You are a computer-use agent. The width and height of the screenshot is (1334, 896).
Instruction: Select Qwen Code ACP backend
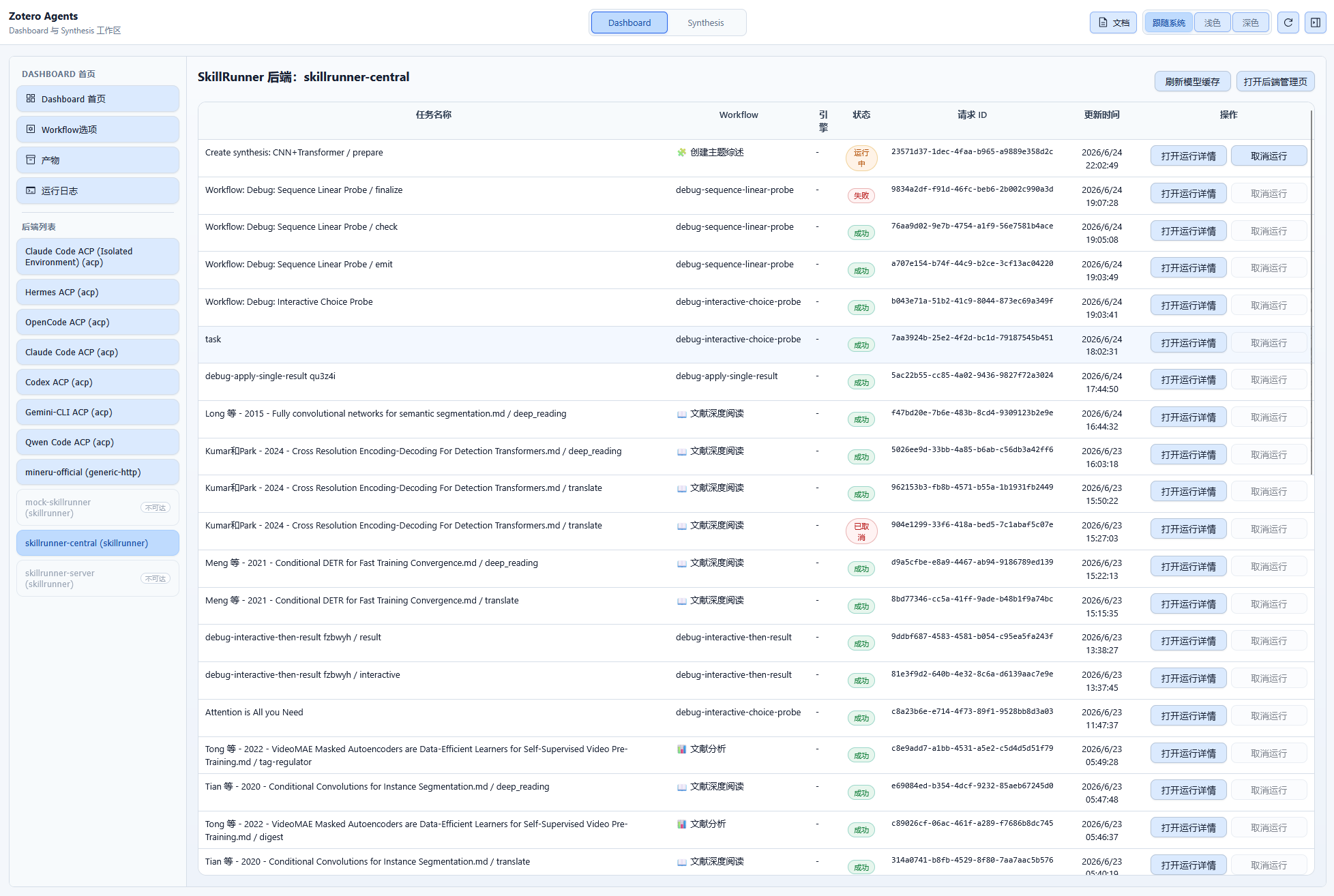[x=98, y=442]
